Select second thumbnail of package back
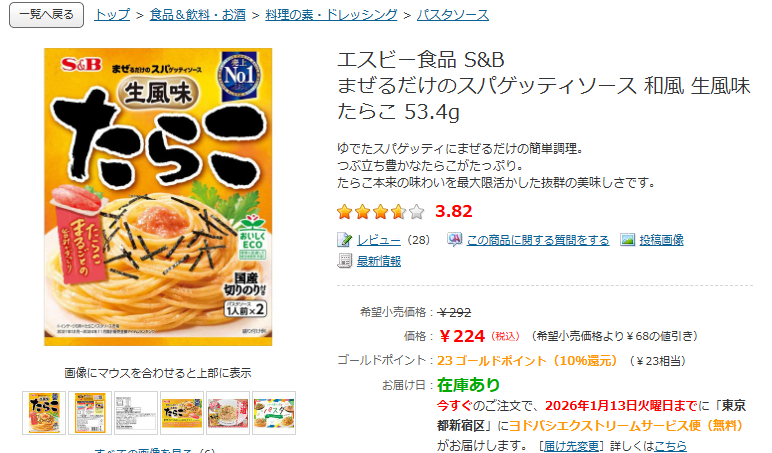This screenshot has height=453, width=772. [x=90, y=413]
